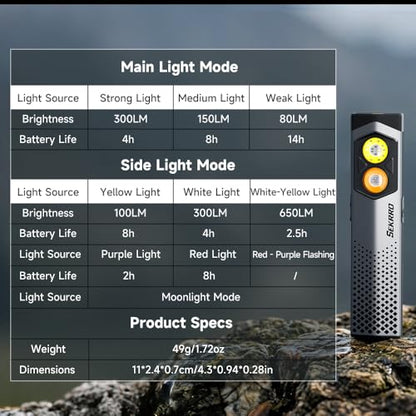Click the SEKRRO brand logo on the flashlight

(390, 220)
